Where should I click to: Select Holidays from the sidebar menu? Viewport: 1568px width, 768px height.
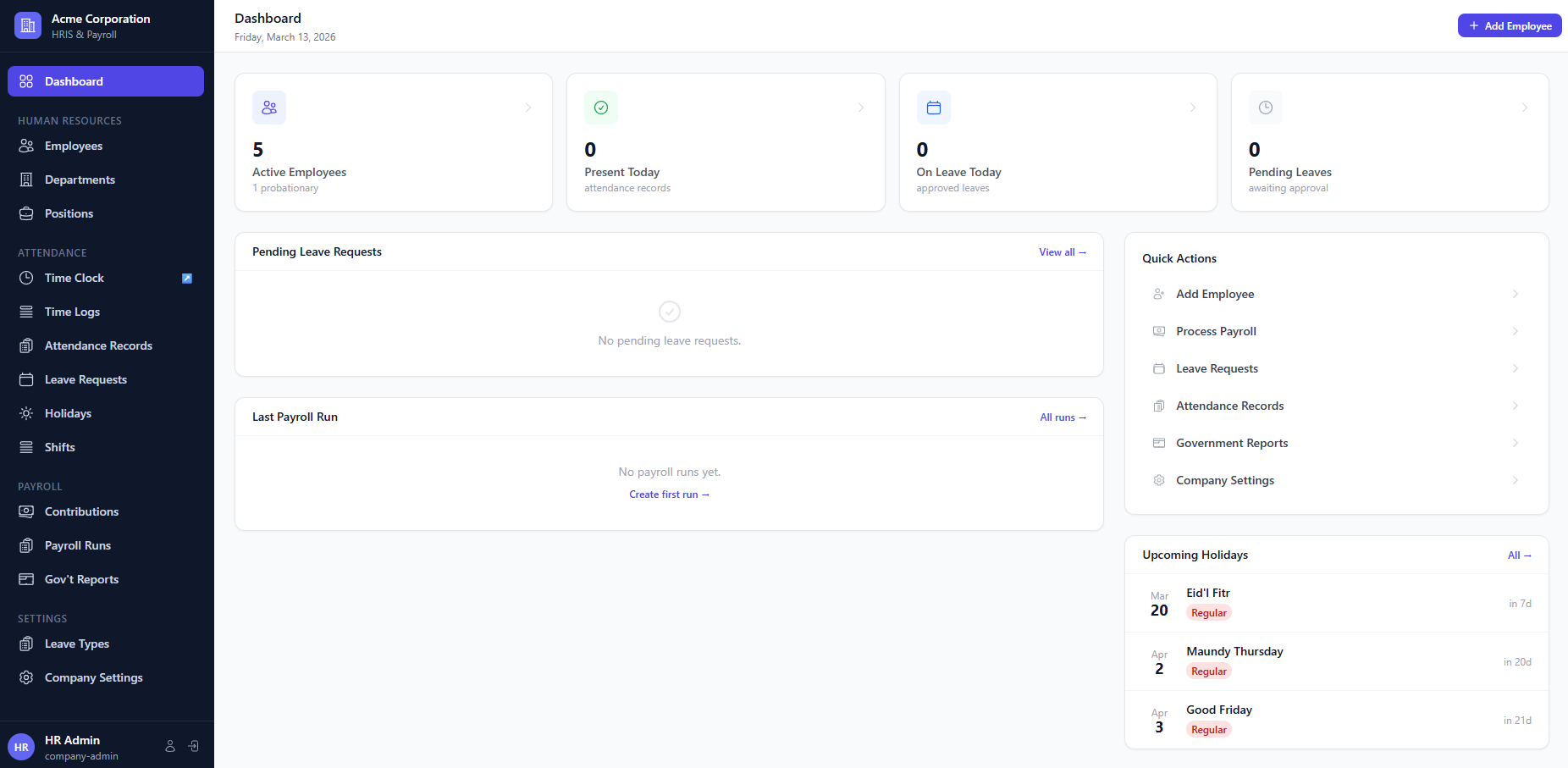68,413
